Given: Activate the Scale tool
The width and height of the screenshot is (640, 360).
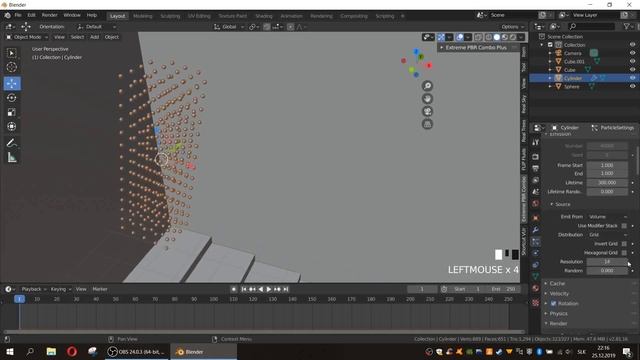Looking at the screenshot, I should pos(11,112).
